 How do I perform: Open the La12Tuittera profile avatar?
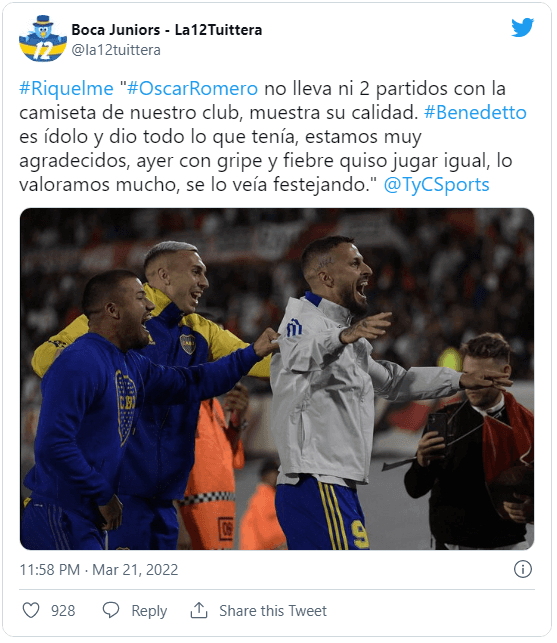pos(43,39)
